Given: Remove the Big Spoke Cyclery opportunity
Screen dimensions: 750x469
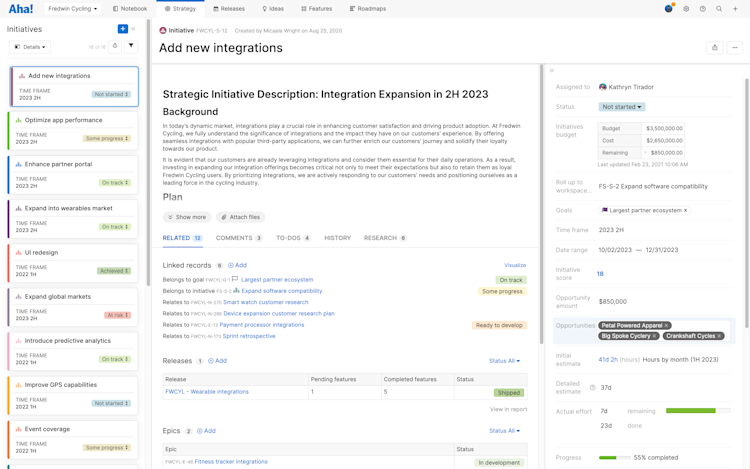Looking at the screenshot, I should click(x=654, y=336).
